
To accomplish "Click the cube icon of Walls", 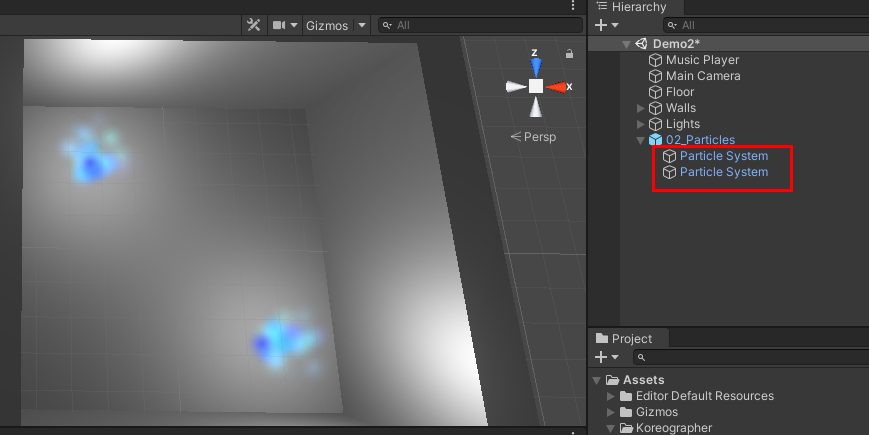I will [x=655, y=108].
